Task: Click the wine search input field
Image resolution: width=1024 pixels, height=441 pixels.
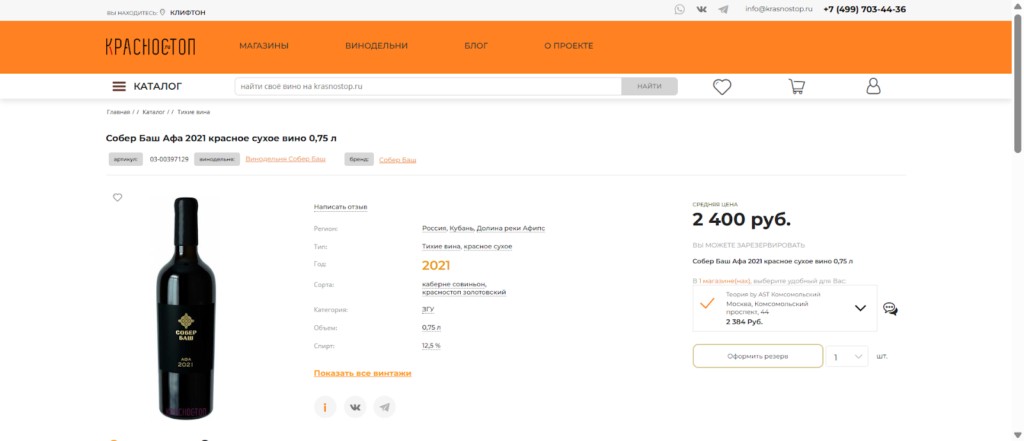Action: click(x=428, y=87)
